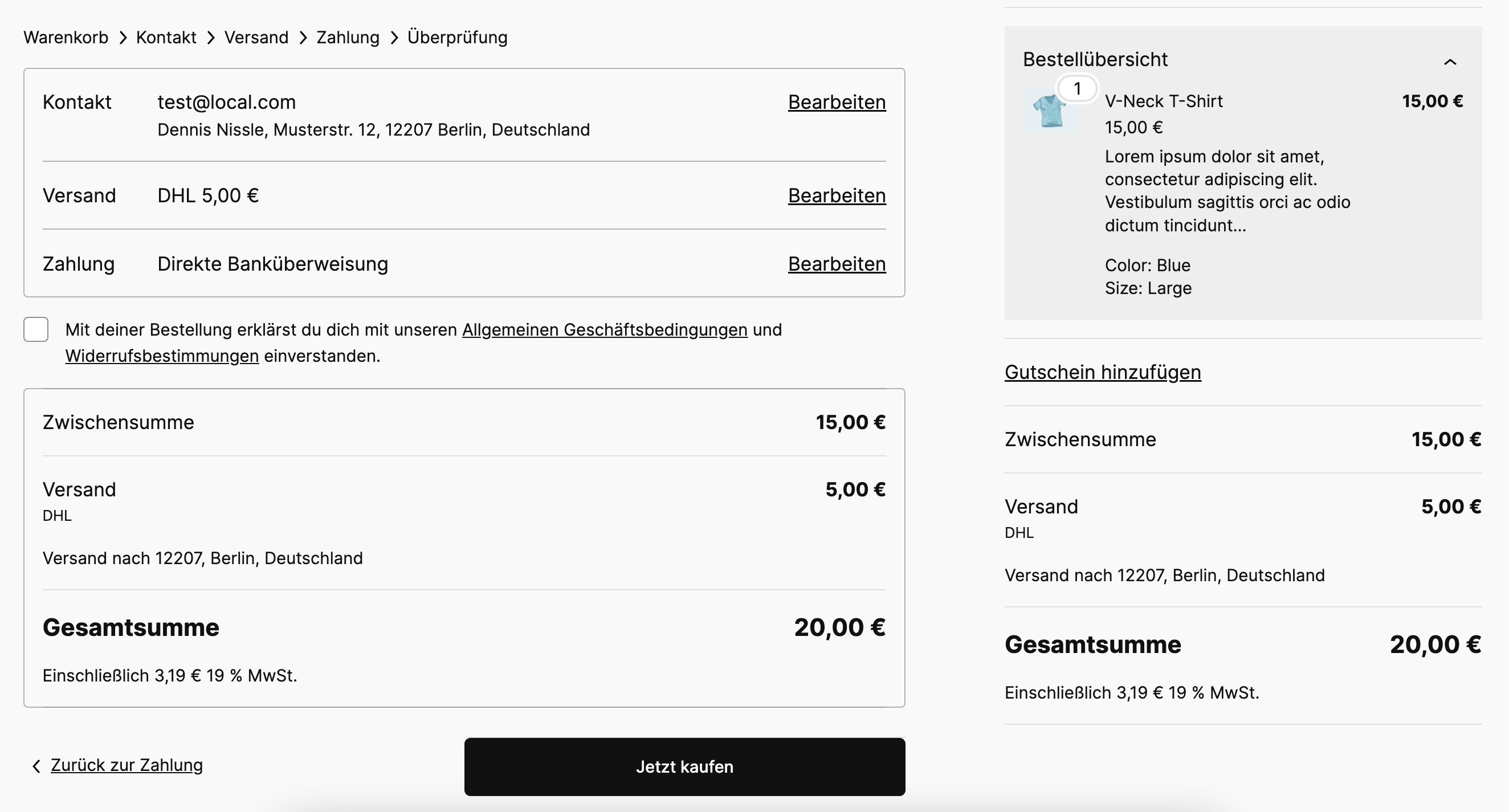
Task: Select the Überprüfung breadcrumb step
Action: click(457, 38)
